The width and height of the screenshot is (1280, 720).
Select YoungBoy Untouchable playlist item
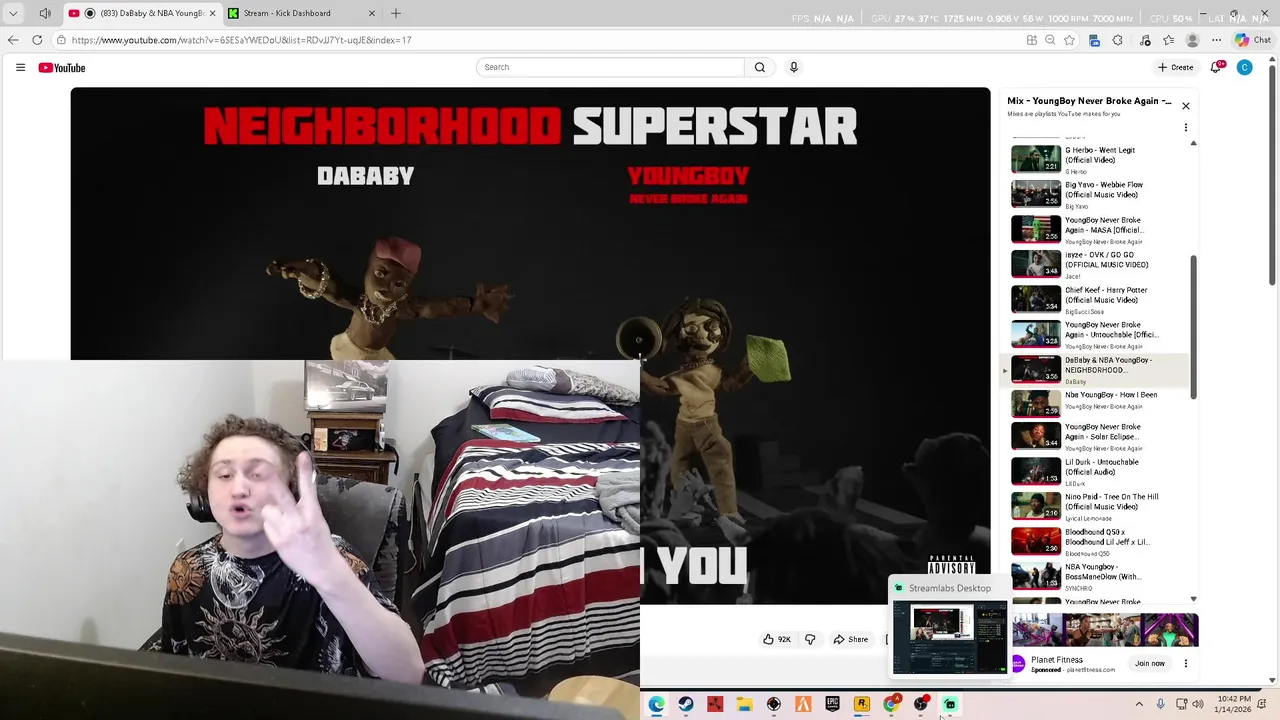click(1095, 334)
